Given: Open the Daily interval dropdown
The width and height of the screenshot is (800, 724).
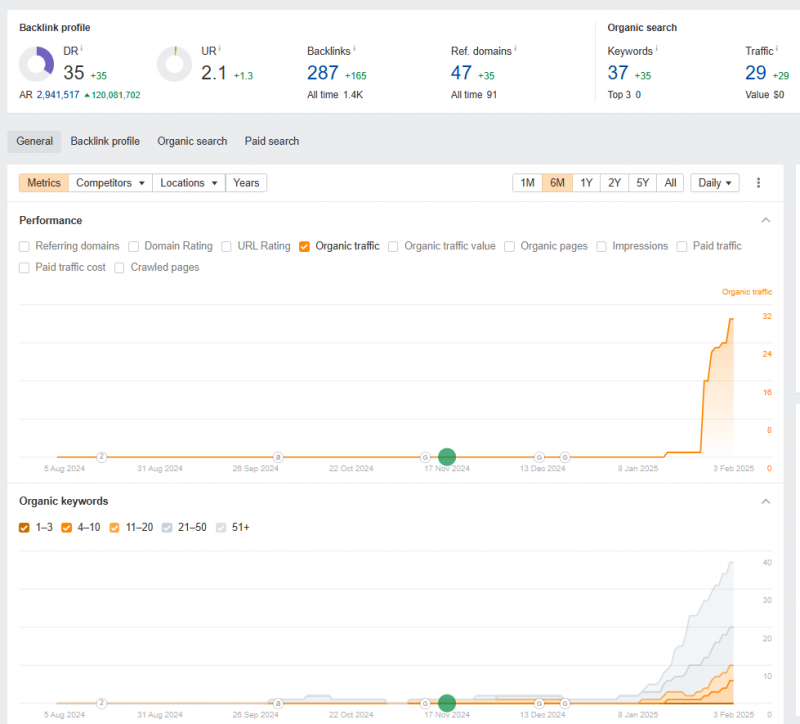Looking at the screenshot, I should point(715,183).
